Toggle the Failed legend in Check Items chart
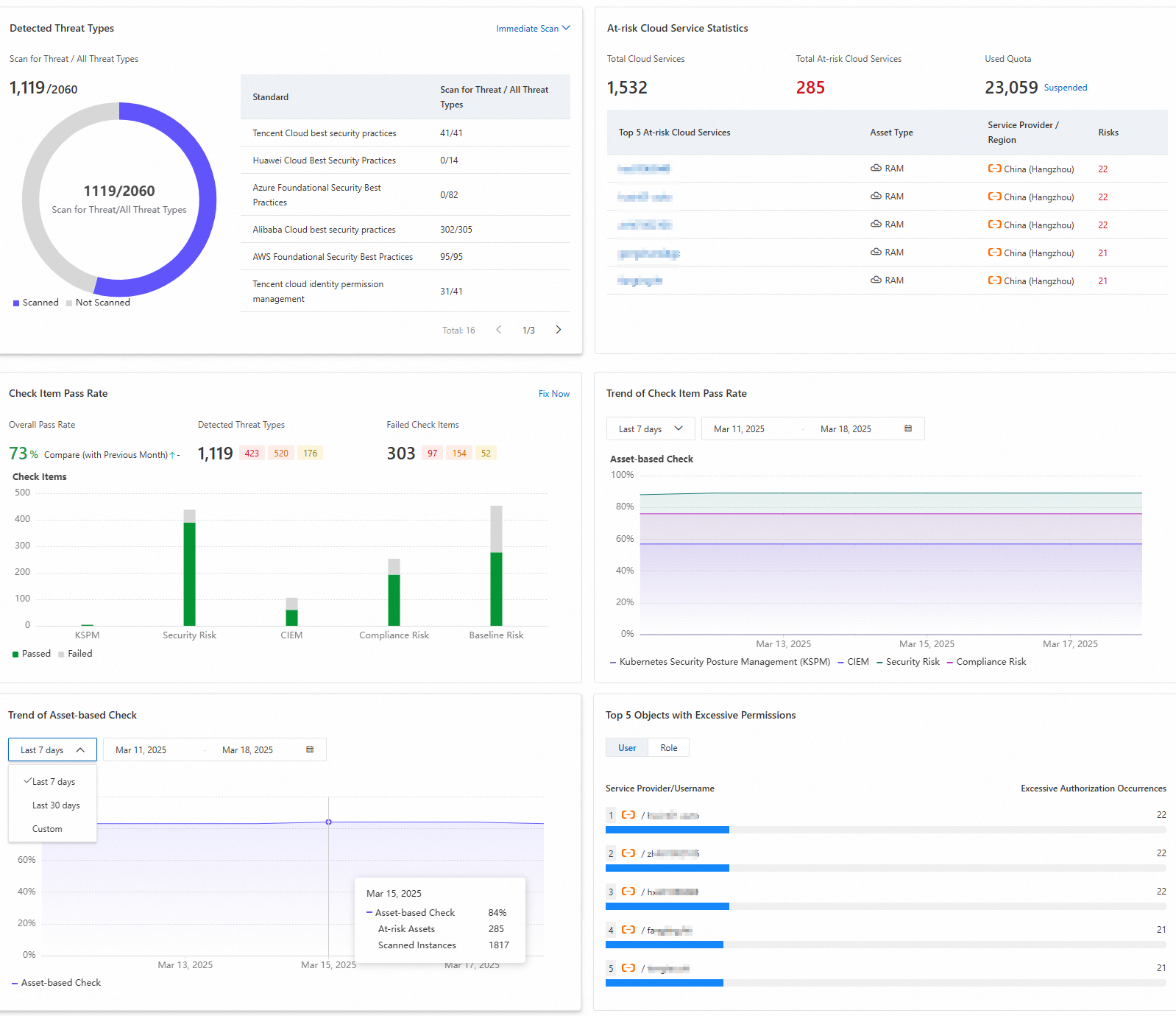 [x=74, y=654]
